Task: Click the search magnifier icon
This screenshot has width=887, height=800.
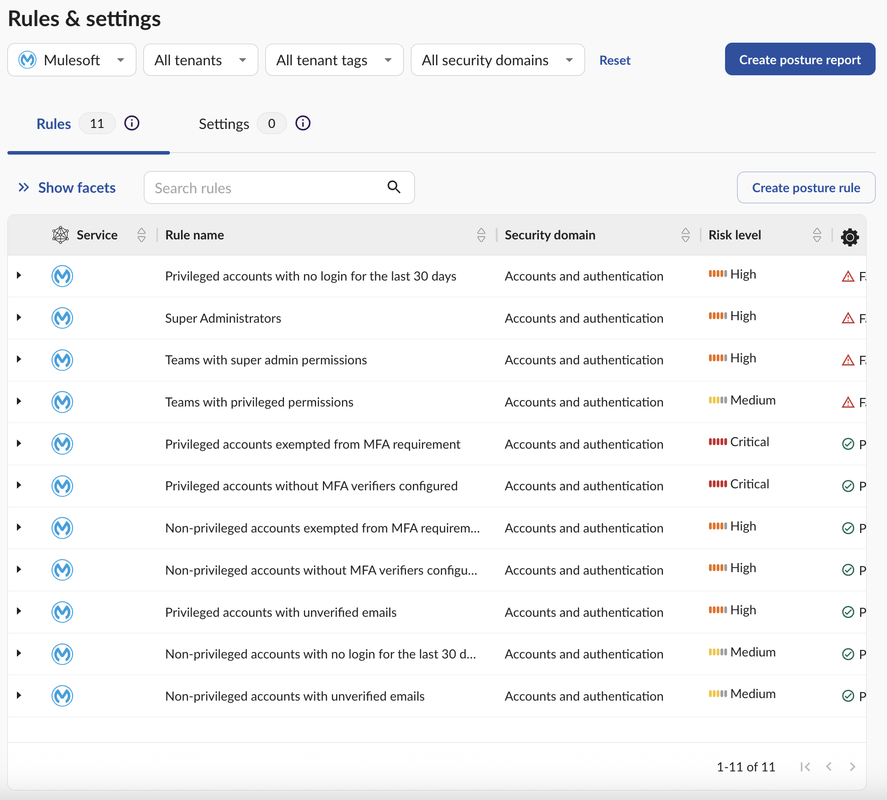Action: coord(394,187)
